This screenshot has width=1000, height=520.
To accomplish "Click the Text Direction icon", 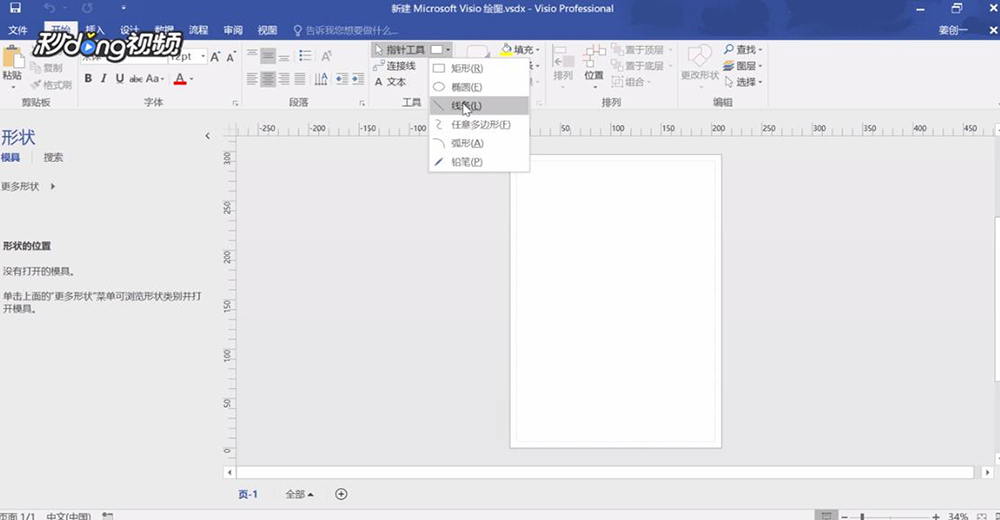I will point(321,79).
